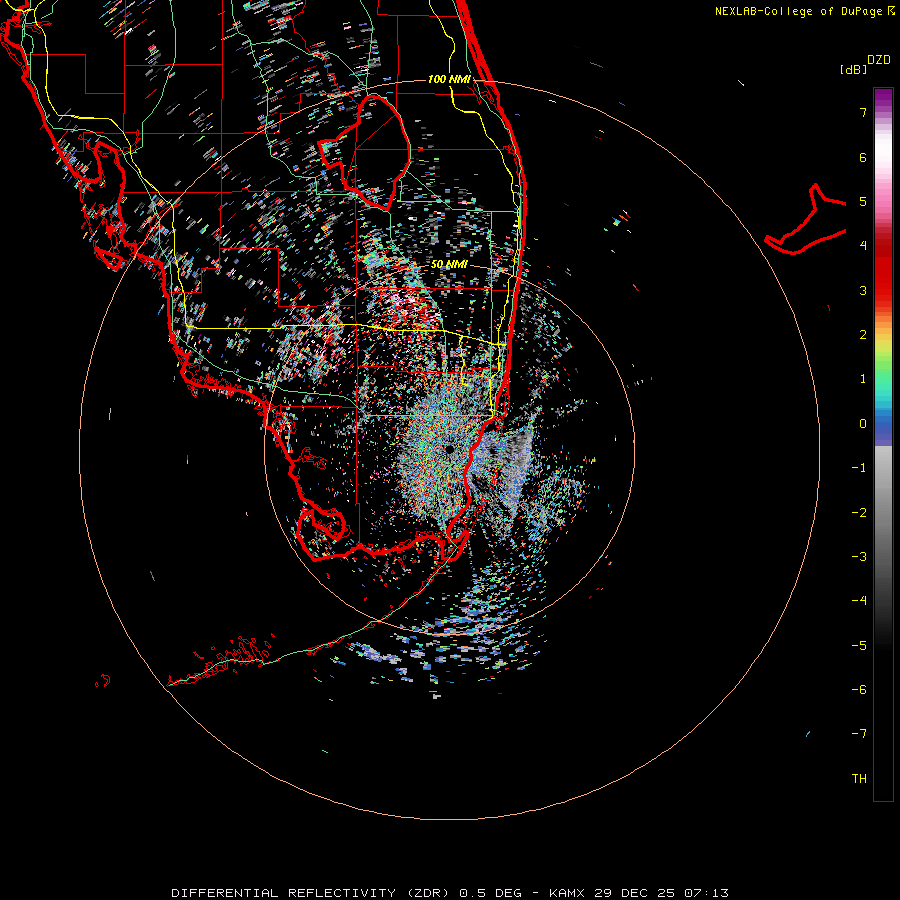Click the NEXLAB-College of DuPage watermark text

pos(804,11)
